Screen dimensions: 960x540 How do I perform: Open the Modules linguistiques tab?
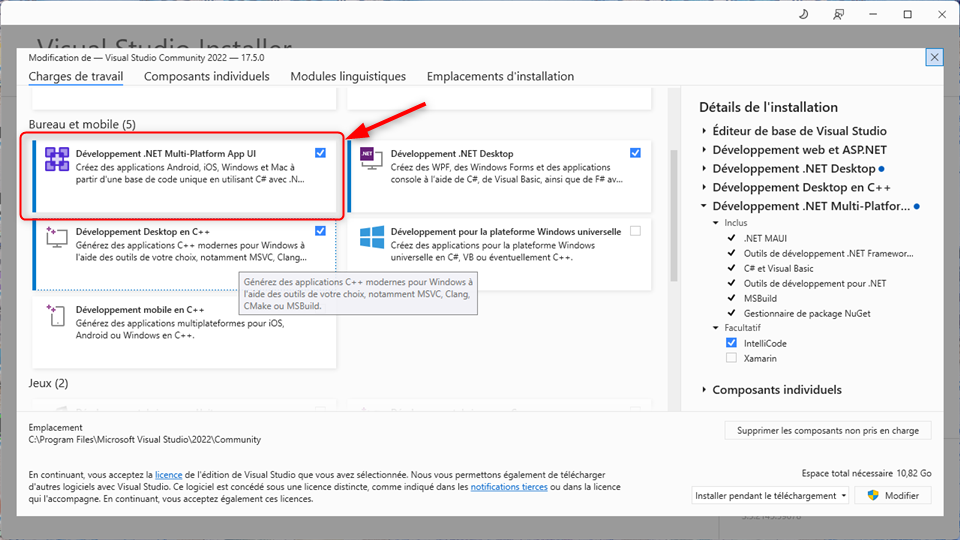pyautogui.click(x=348, y=77)
